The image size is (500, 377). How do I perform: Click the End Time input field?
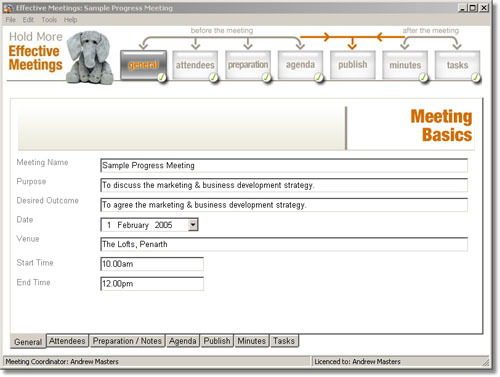click(x=152, y=284)
